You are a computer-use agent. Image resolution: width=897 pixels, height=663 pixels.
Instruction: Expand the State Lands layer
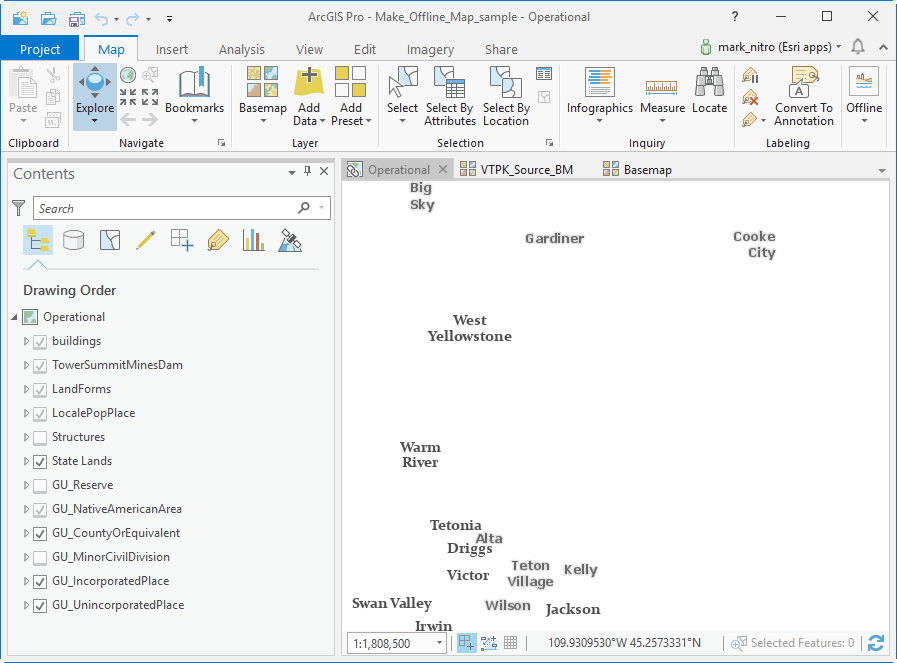click(x=26, y=461)
